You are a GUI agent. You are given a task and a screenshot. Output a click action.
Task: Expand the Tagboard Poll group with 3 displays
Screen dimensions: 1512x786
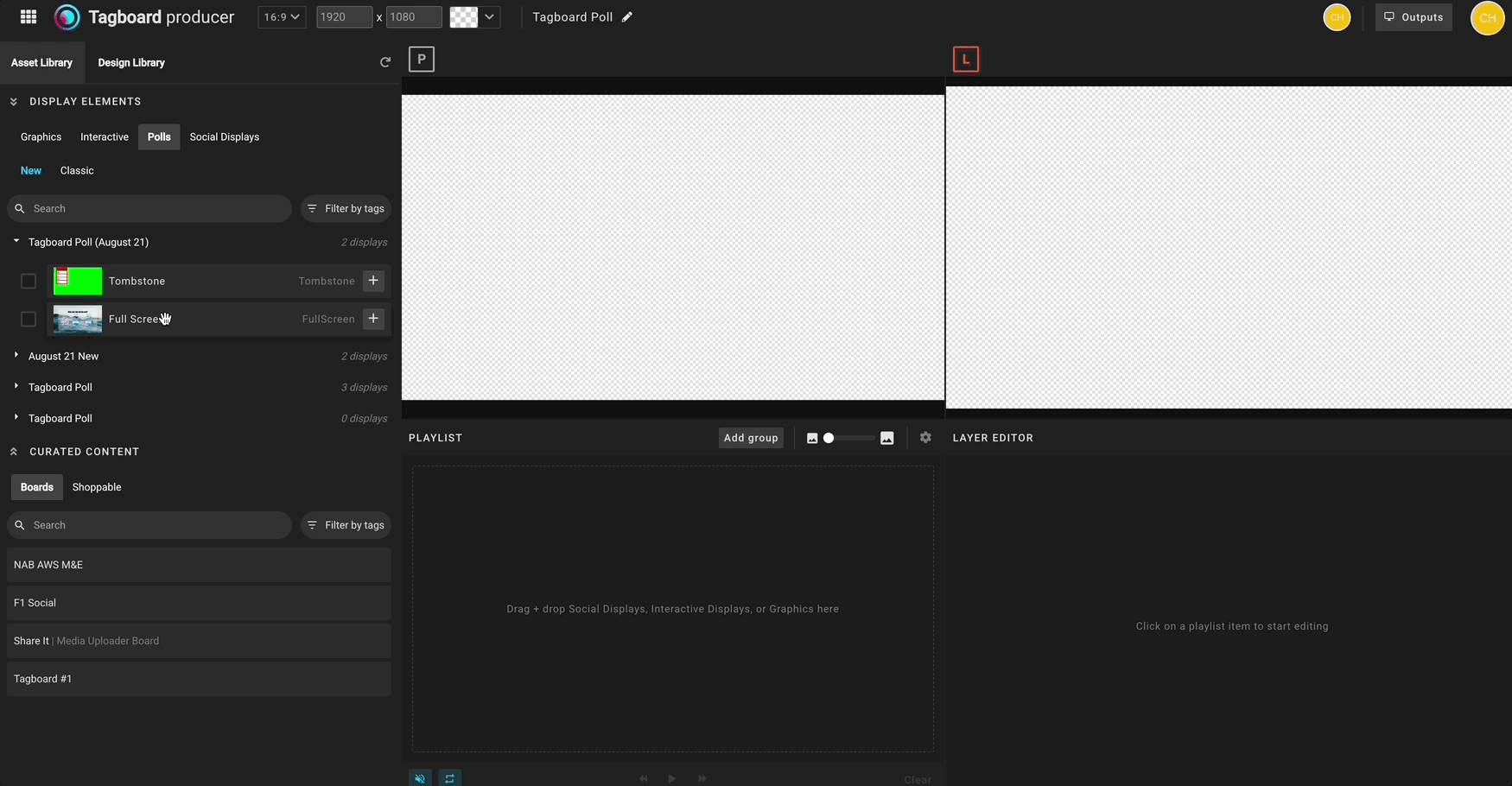click(16, 387)
